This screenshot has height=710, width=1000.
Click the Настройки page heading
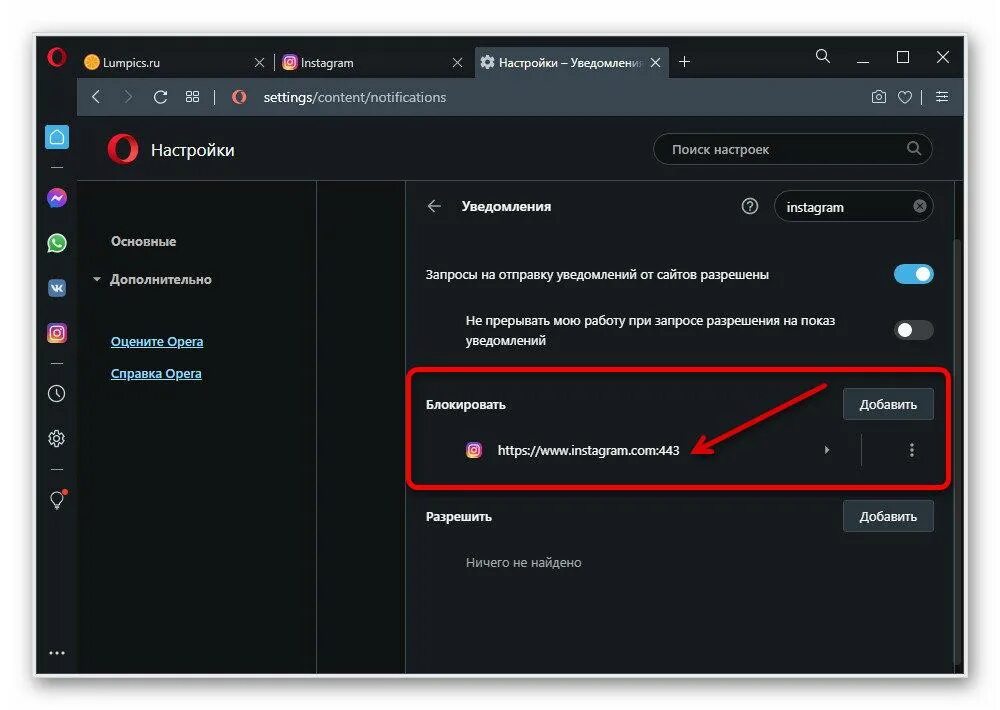point(193,150)
